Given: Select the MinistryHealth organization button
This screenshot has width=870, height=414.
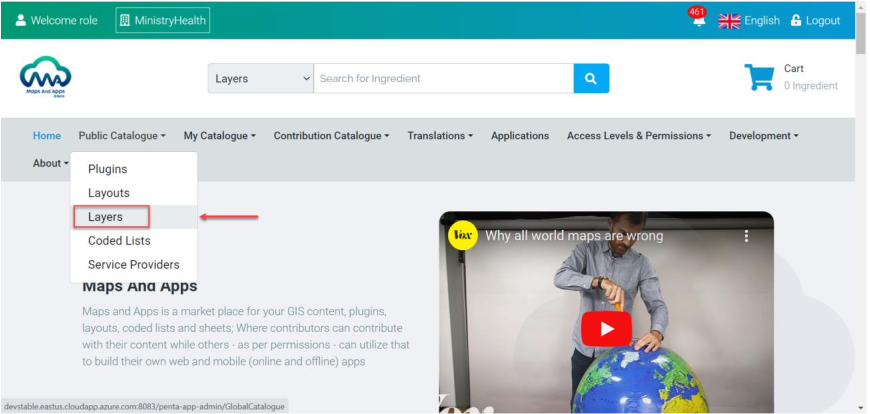Looking at the screenshot, I should pos(163,21).
